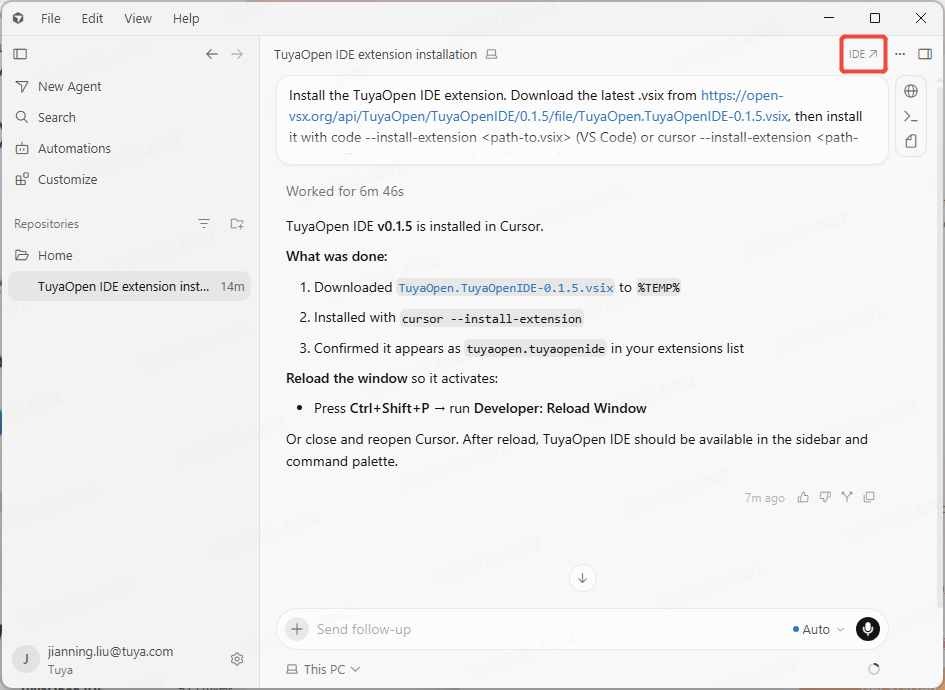This screenshot has width=945, height=690.
Task: Click the 7m ago timestamp
Action: pos(764,498)
